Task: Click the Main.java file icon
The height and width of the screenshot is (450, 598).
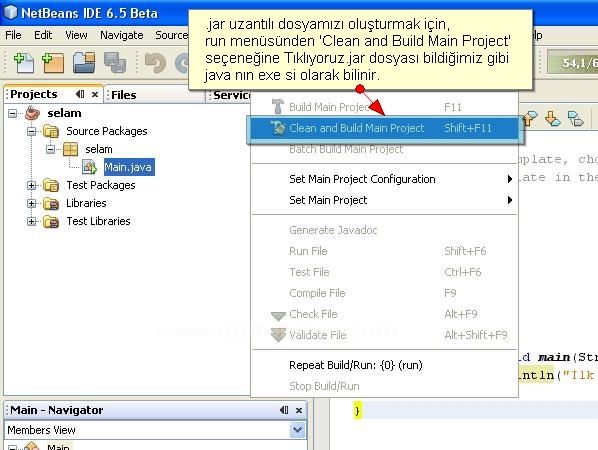Action: click(x=90, y=167)
